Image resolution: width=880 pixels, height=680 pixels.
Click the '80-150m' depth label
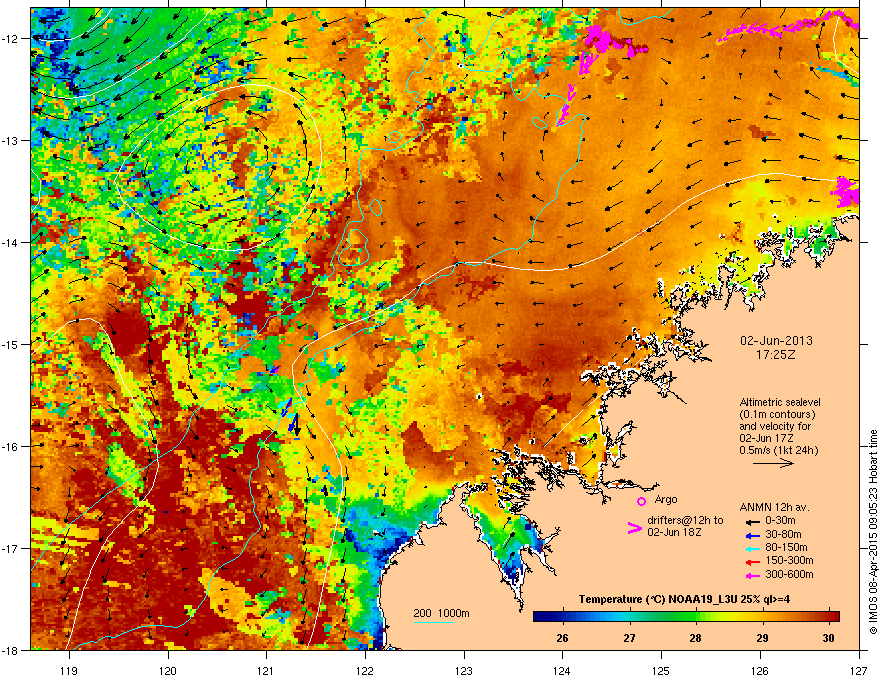point(786,548)
